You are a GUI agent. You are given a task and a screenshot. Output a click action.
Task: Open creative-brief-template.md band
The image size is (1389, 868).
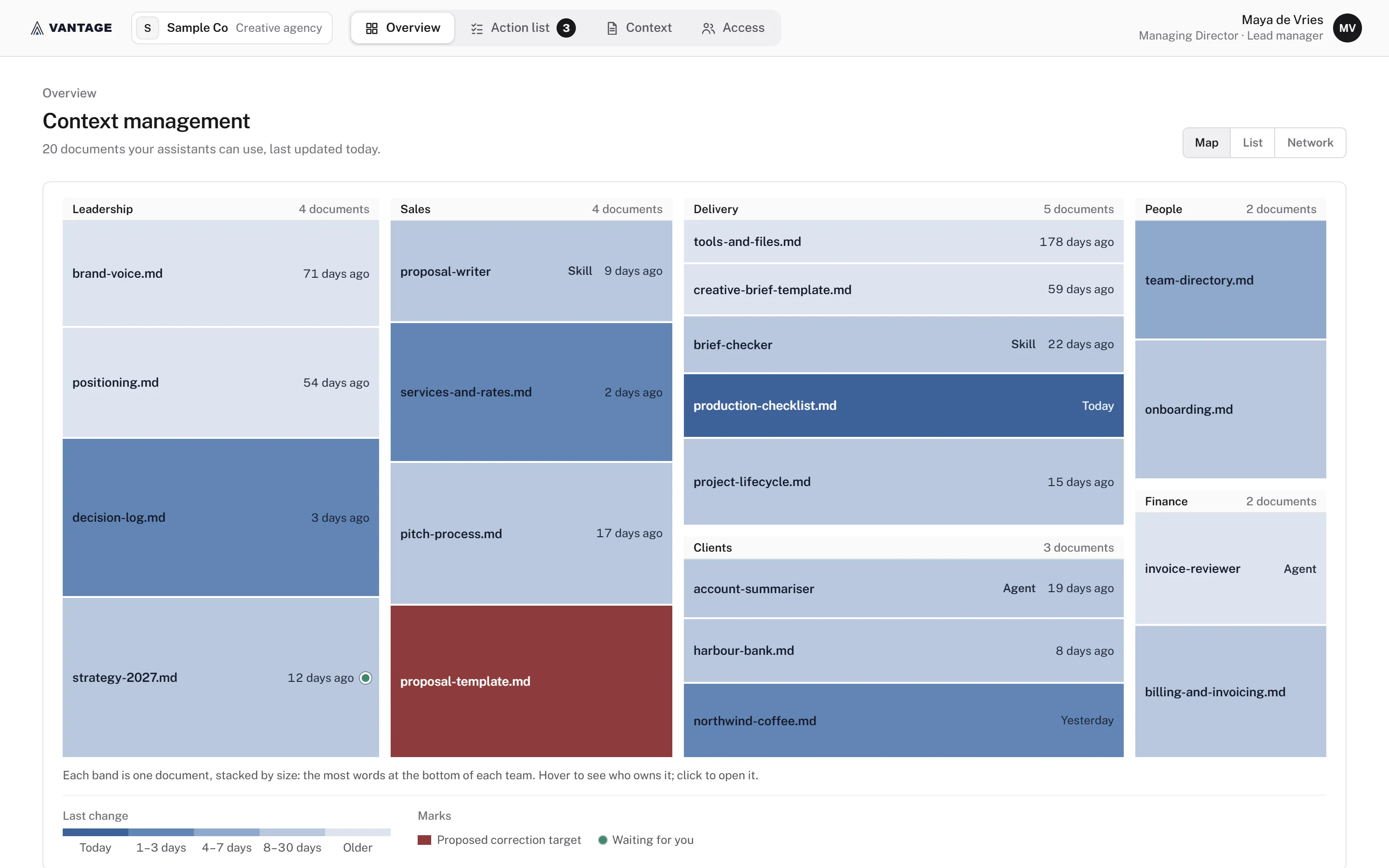[x=903, y=289]
